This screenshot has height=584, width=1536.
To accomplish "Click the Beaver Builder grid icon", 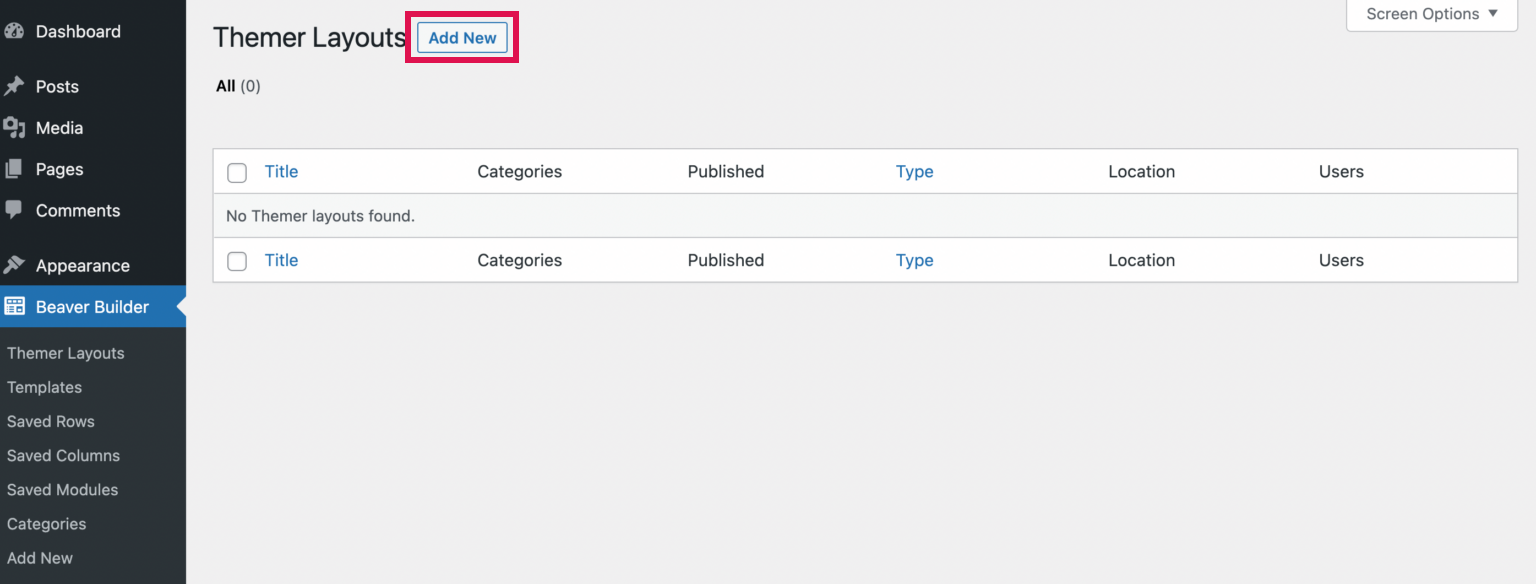I will (x=15, y=307).
